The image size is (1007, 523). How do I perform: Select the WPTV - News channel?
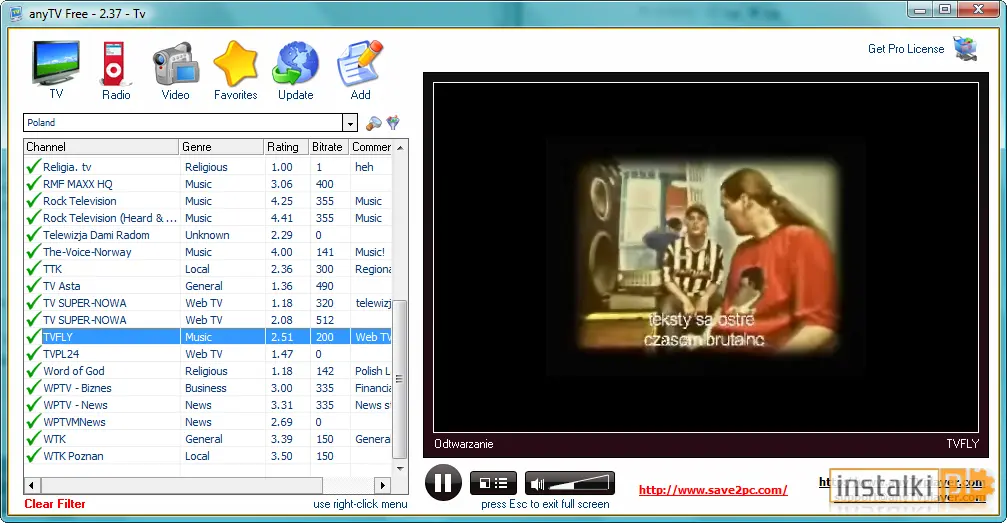208,405
